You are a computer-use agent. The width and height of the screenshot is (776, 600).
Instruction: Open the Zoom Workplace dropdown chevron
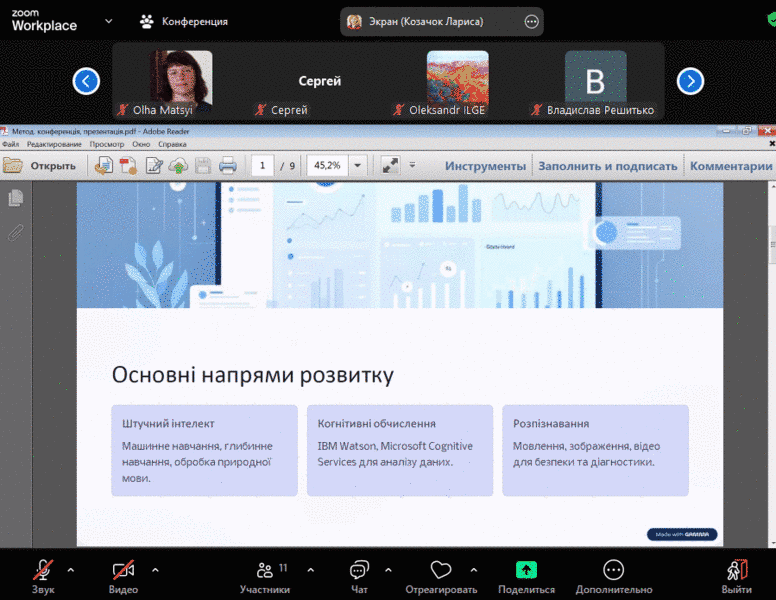[x=108, y=21]
